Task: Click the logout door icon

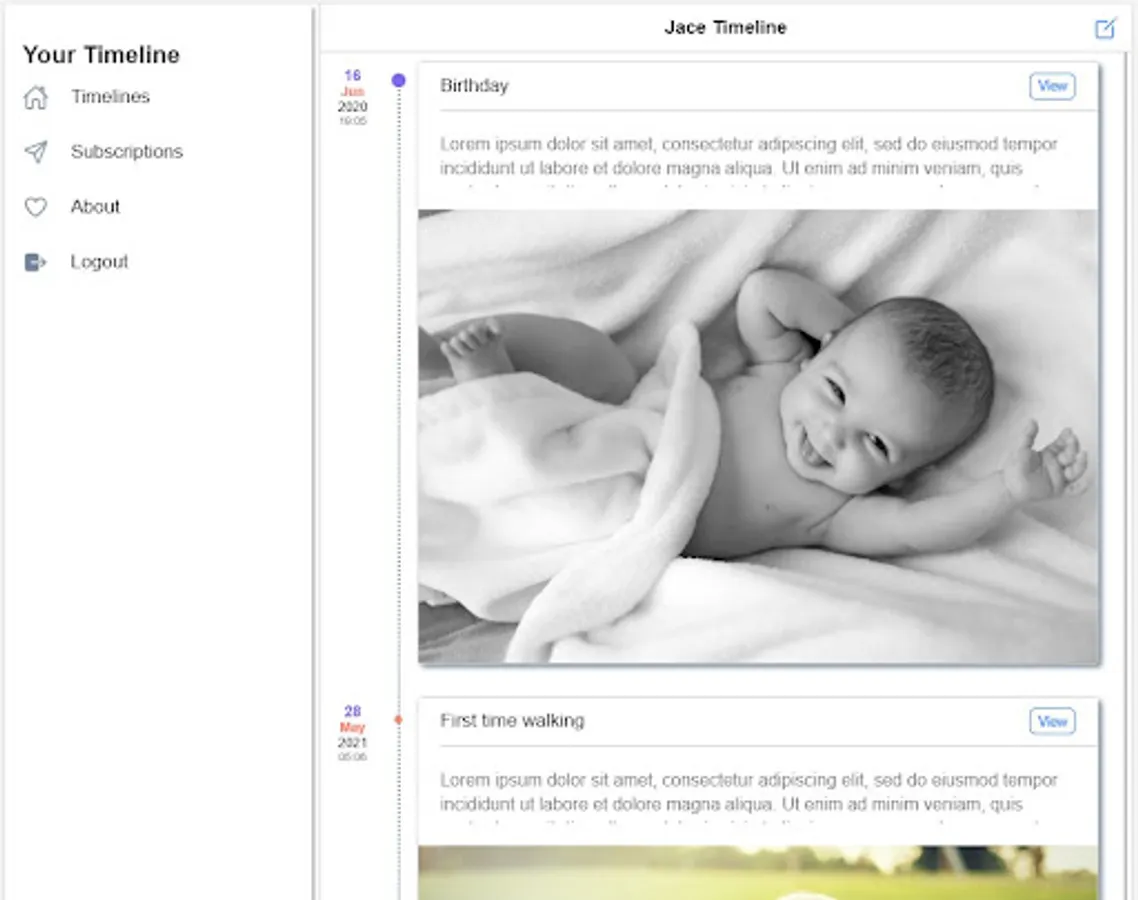Action: tap(35, 262)
